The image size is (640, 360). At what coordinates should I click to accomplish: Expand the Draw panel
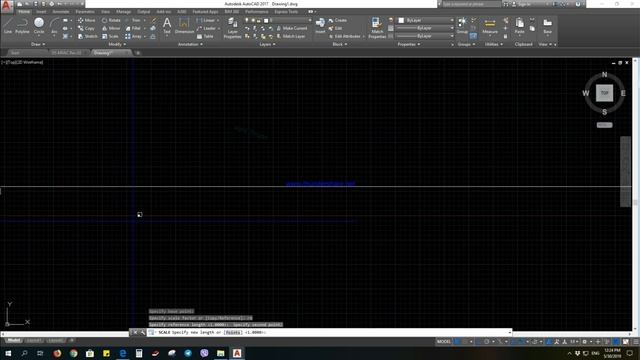pyautogui.click(x=38, y=44)
